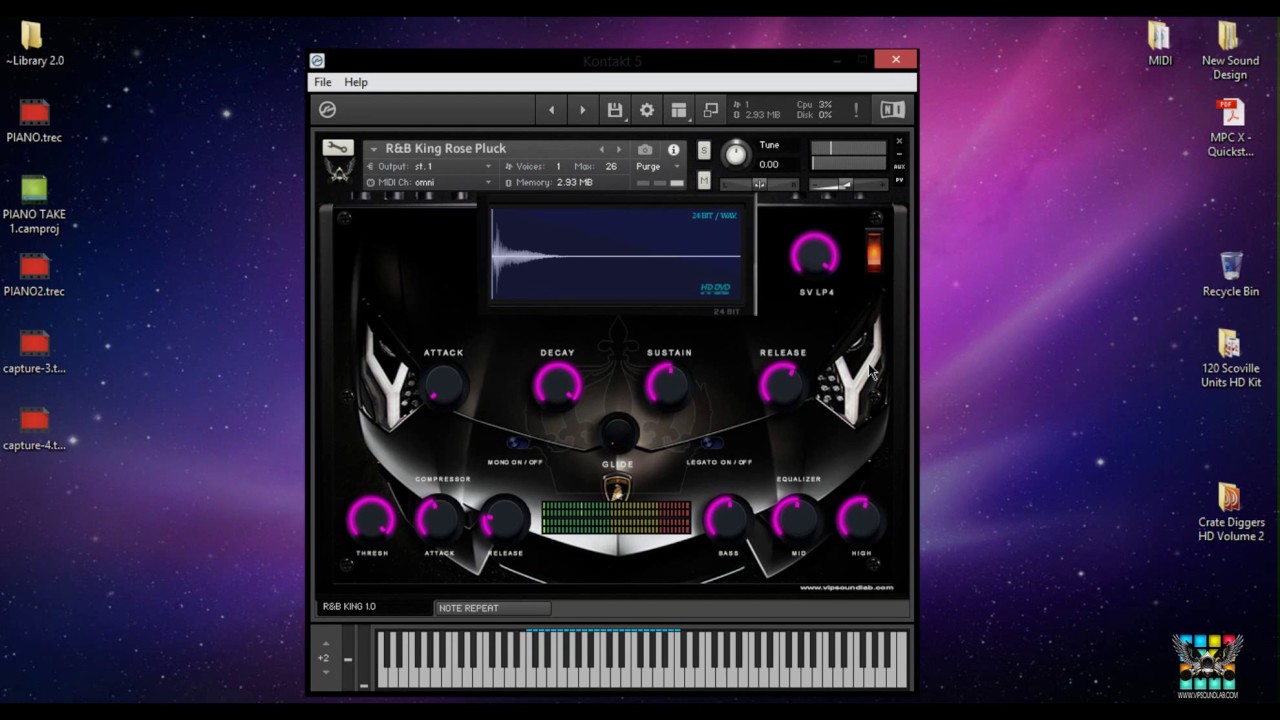1280x720 pixels.
Task: Click the Glide knob
Action: [618, 433]
